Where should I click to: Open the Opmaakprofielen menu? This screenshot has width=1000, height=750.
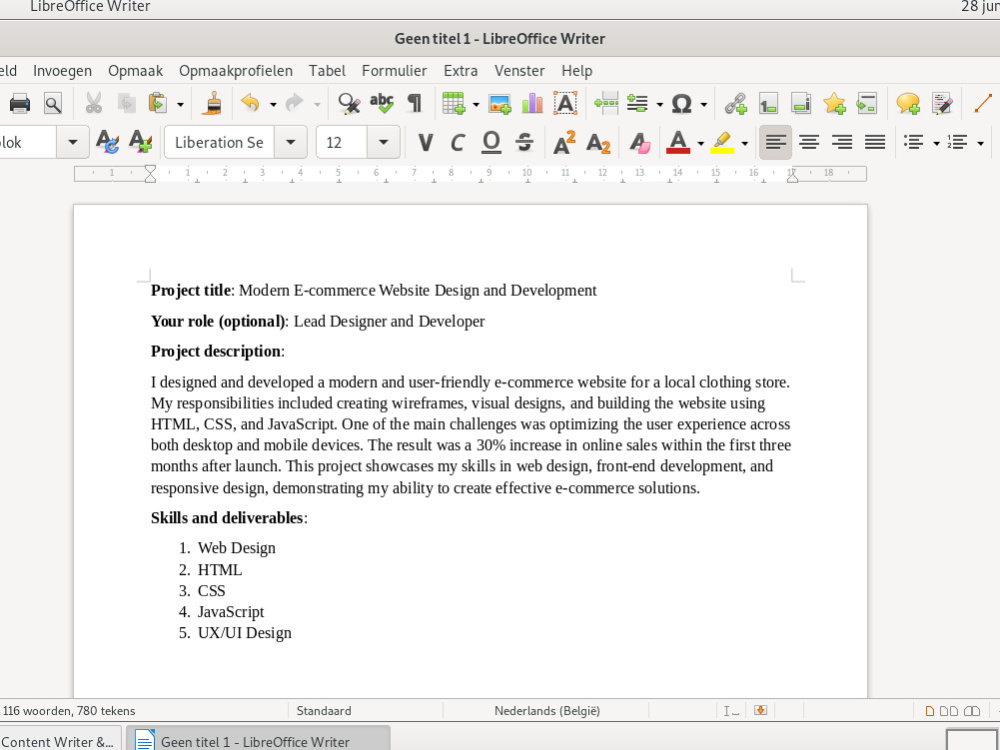tap(236, 71)
